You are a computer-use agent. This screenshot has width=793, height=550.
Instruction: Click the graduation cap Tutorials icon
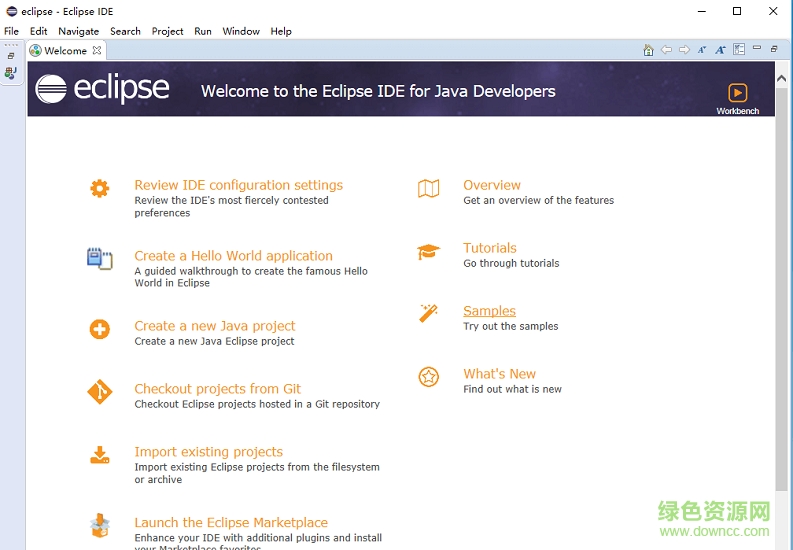click(x=428, y=252)
